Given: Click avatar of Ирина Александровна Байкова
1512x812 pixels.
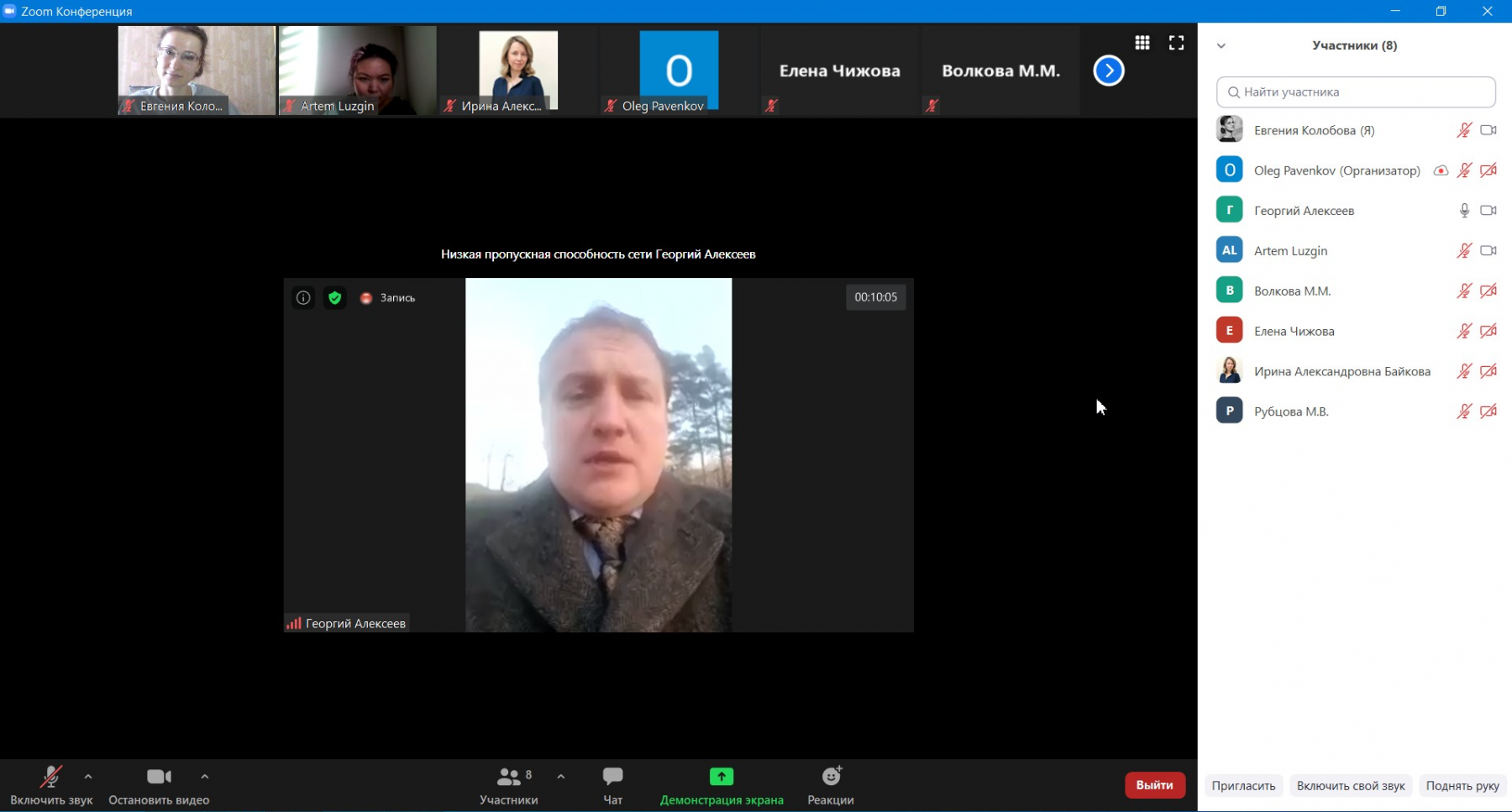Looking at the screenshot, I should pos(1230,370).
